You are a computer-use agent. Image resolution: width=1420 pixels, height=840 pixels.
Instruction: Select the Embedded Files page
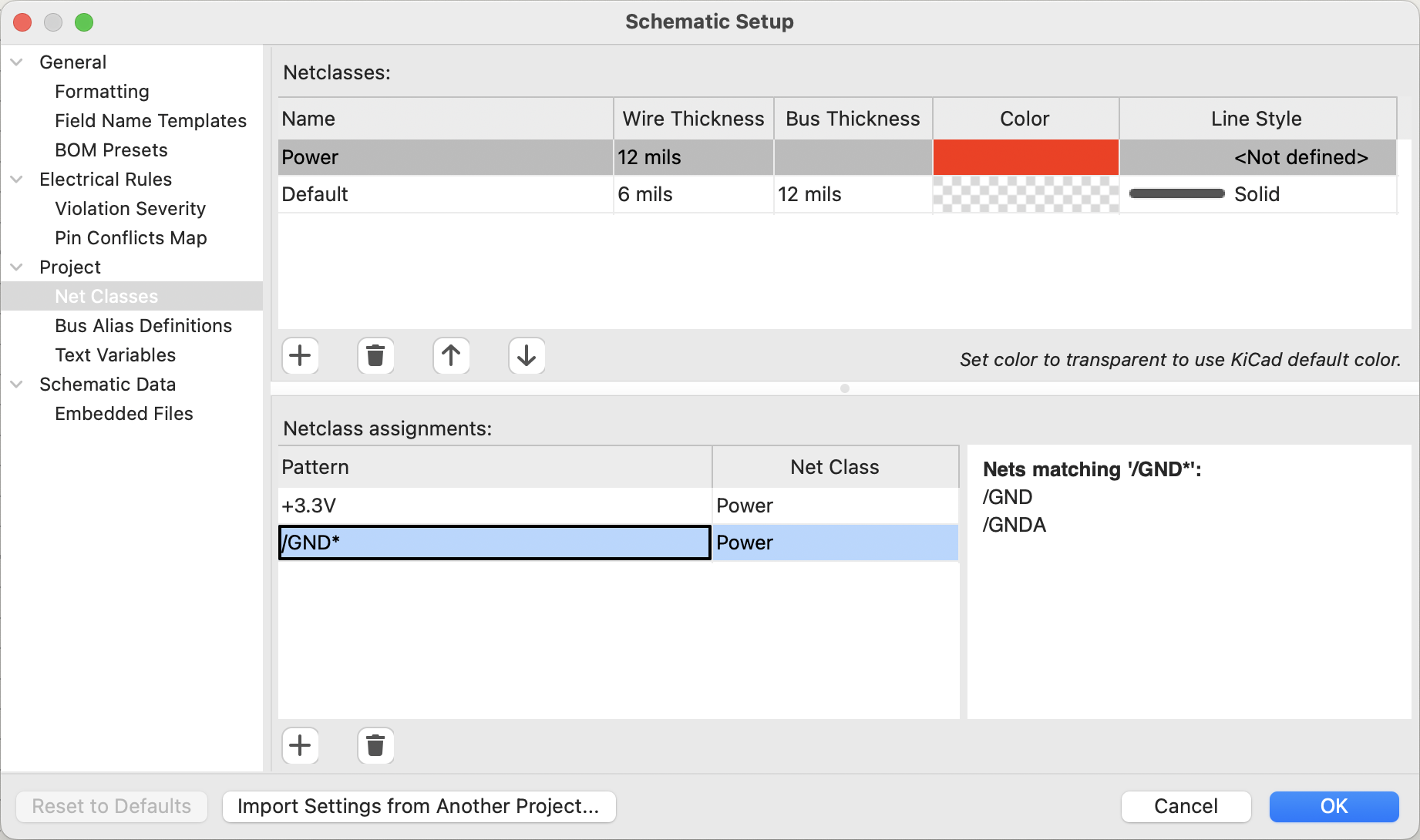[x=123, y=413]
